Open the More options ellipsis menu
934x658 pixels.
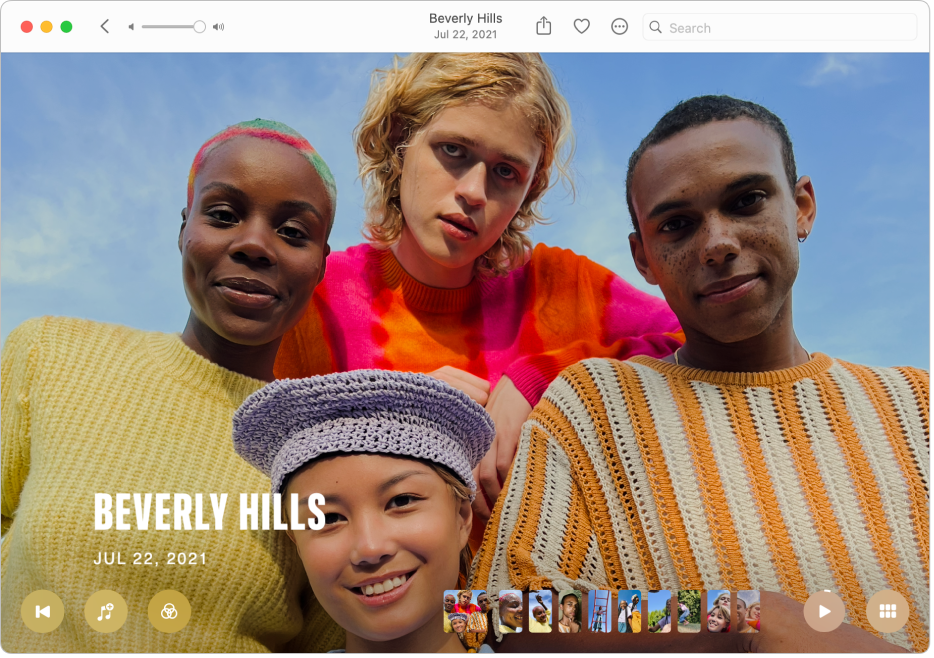tap(619, 27)
